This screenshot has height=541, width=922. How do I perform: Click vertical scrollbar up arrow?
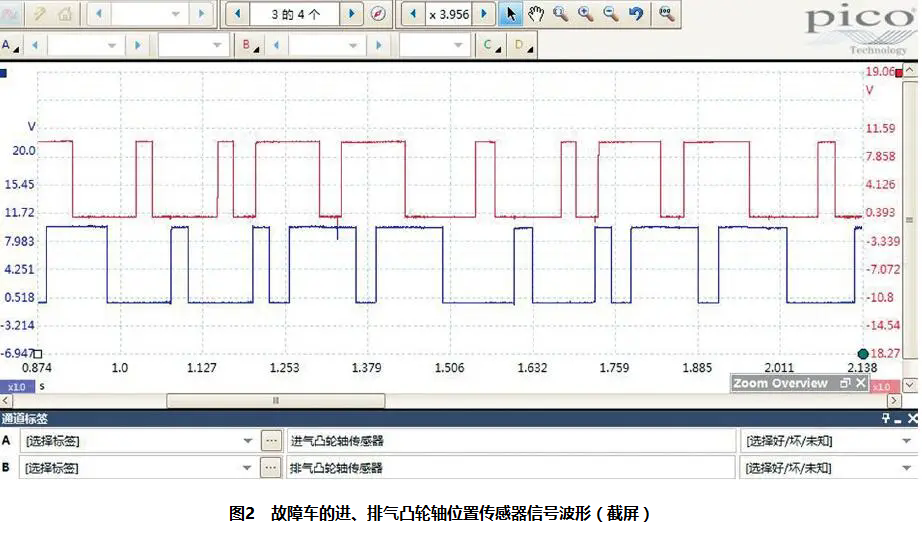click(910, 70)
